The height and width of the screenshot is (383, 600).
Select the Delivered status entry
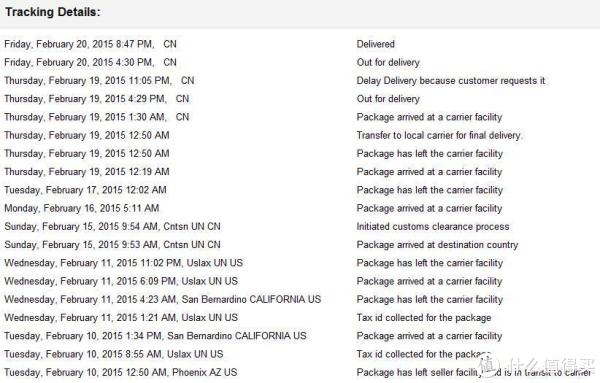click(x=375, y=44)
